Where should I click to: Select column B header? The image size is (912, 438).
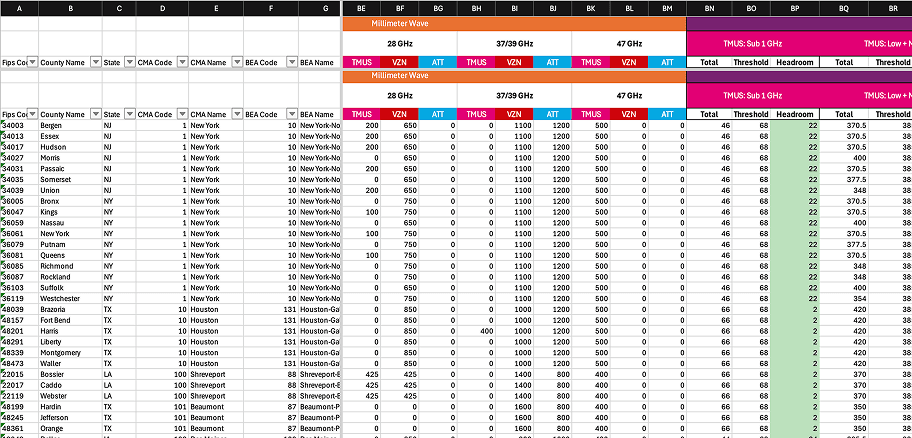pos(70,8)
